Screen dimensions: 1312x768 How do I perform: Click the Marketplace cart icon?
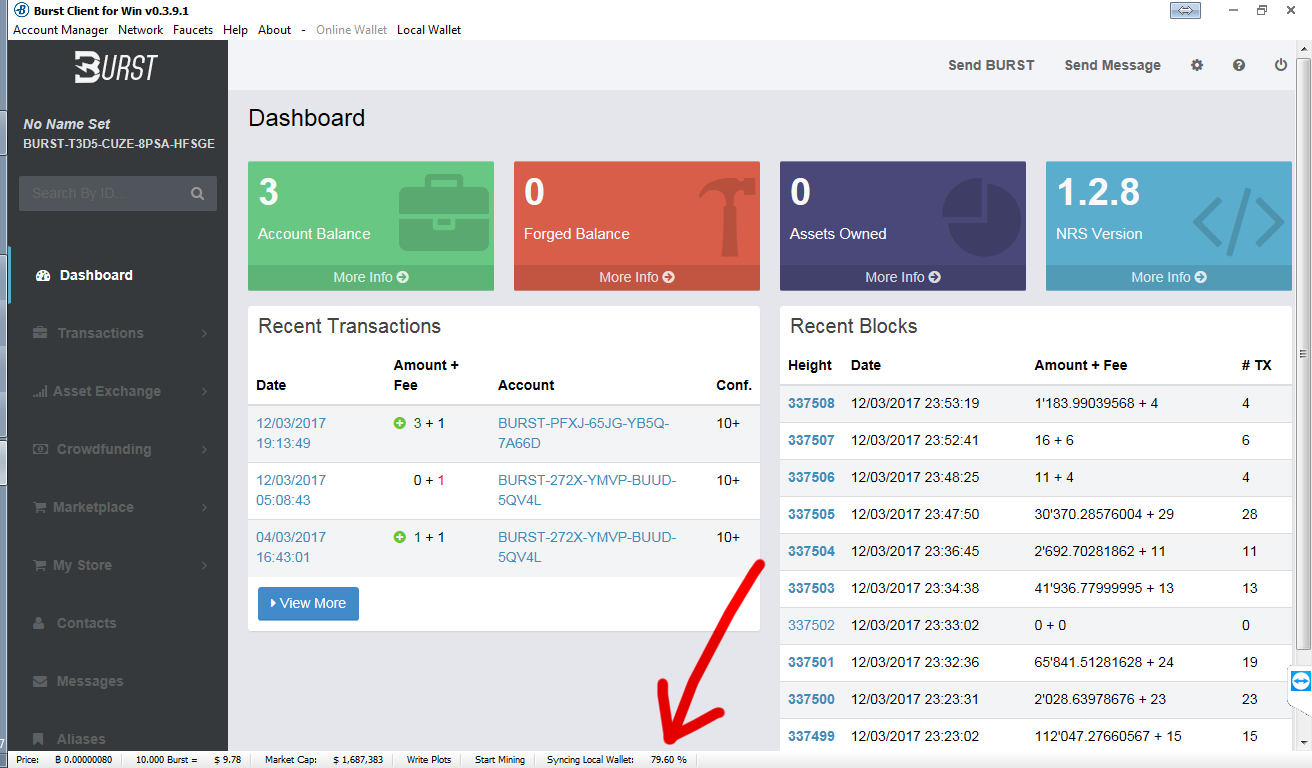tap(39, 507)
